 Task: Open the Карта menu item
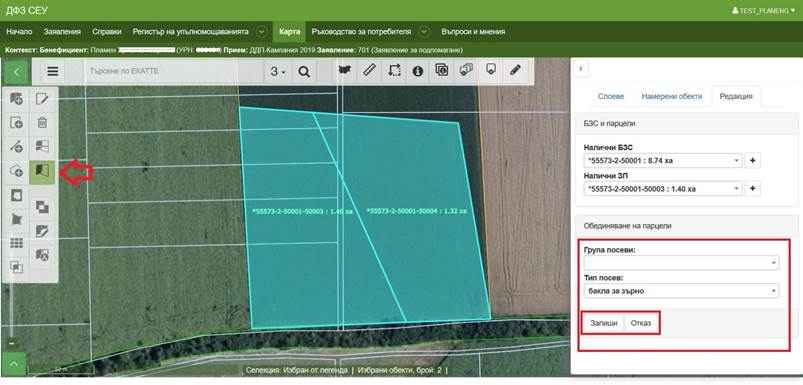(289, 32)
